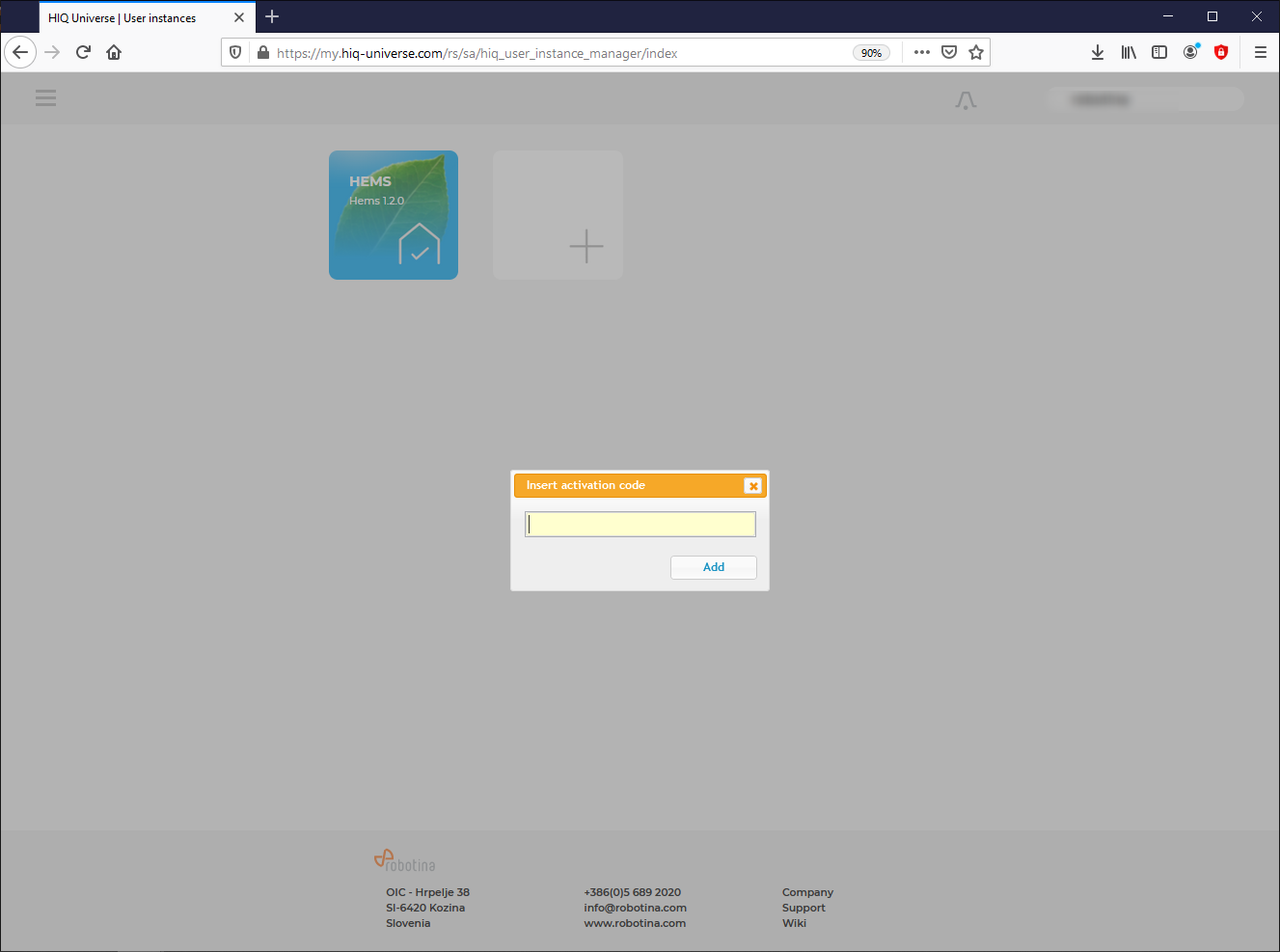Click the notification bell icon
1280x952 pixels.
(x=966, y=100)
